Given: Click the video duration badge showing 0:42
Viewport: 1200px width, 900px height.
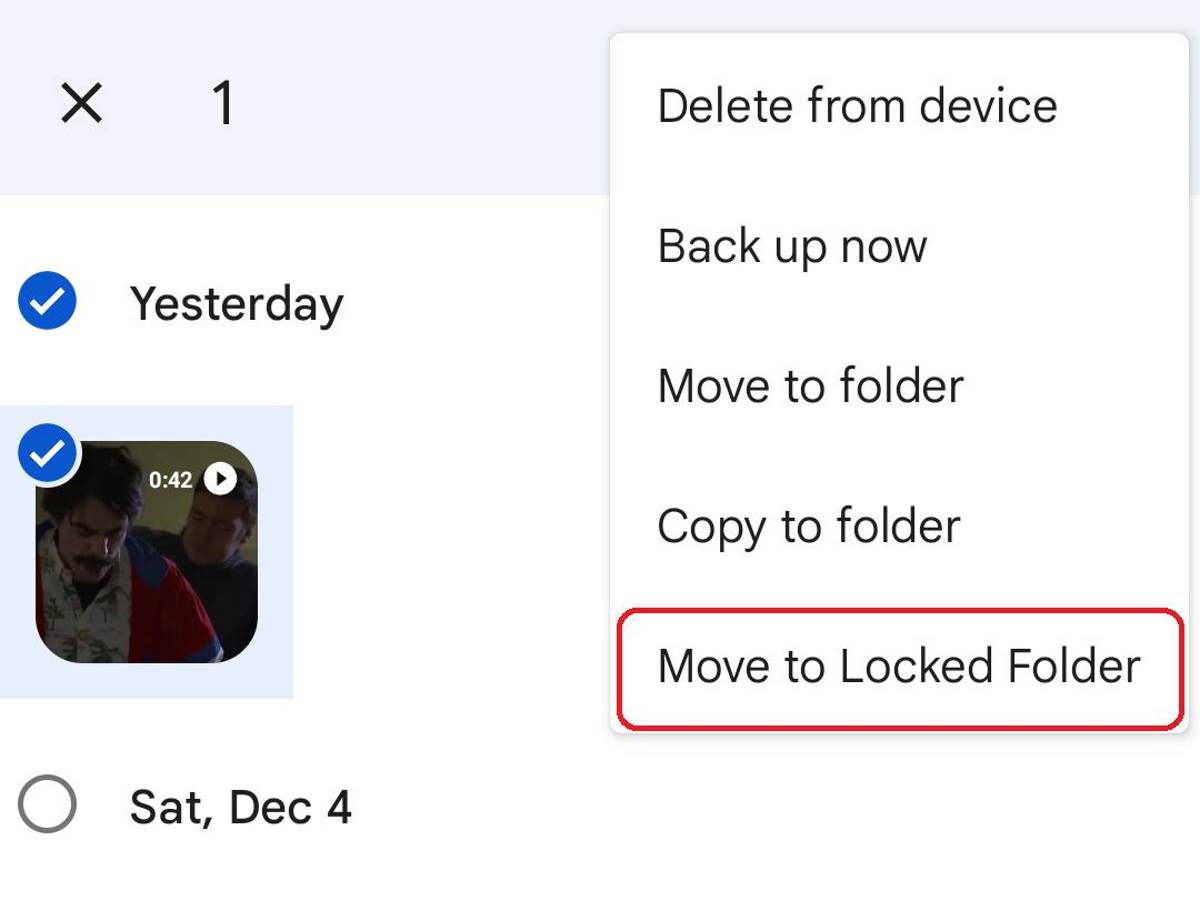Looking at the screenshot, I should pos(173,479).
